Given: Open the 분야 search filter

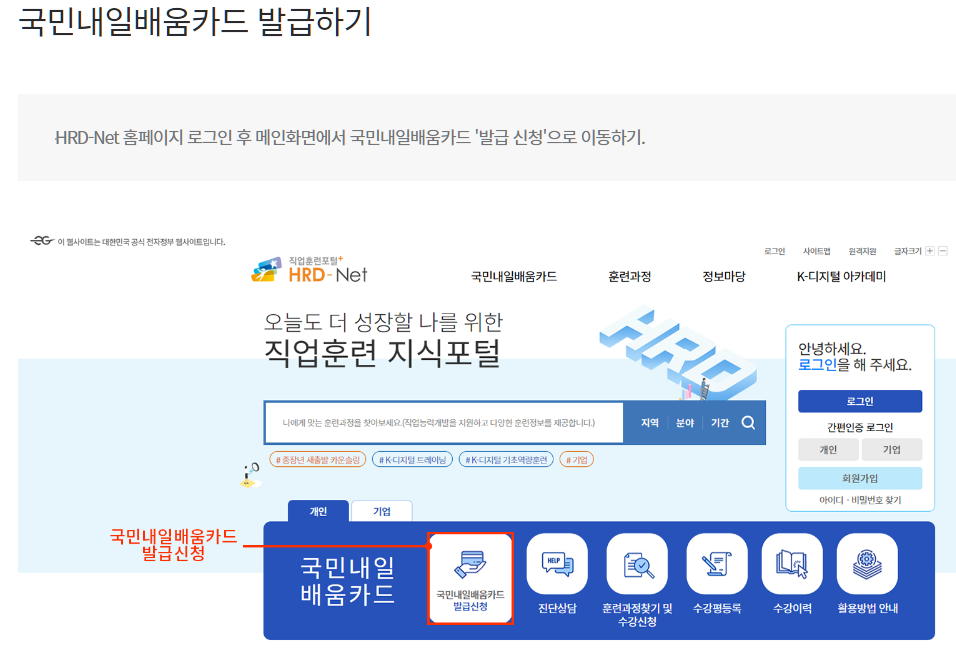Looking at the screenshot, I should (x=685, y=422).
